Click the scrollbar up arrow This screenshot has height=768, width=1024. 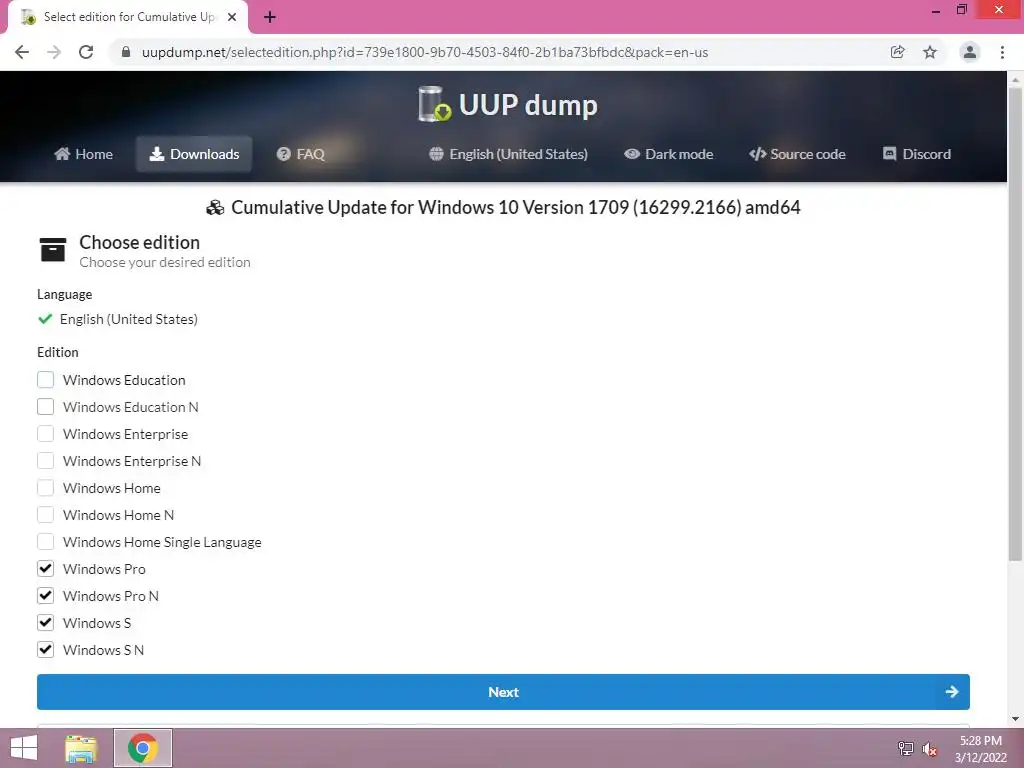click(x=1015, y=79)
